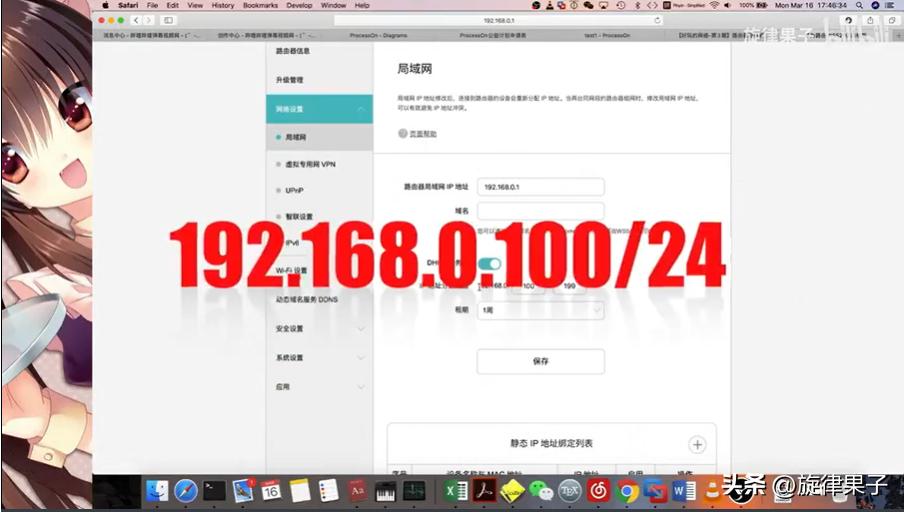Open Terminal in the dock
904x512 pixels.
click(x=214, y=491)
